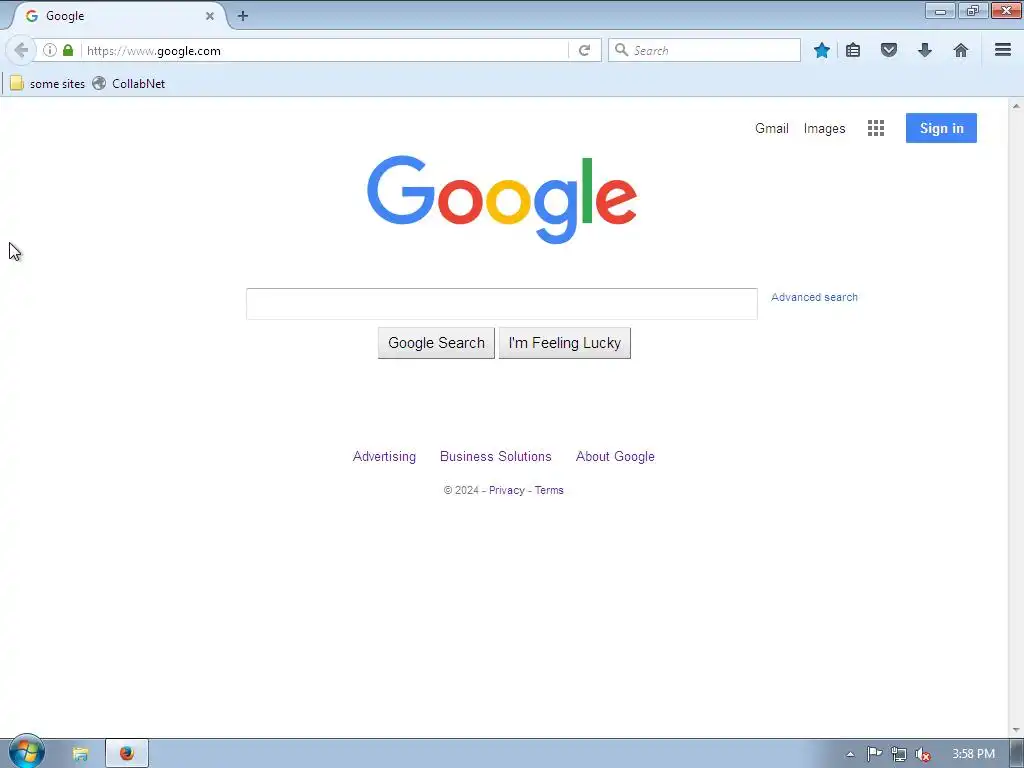
Task: Click the green padlock security icon
Action: tap(68, 50)
